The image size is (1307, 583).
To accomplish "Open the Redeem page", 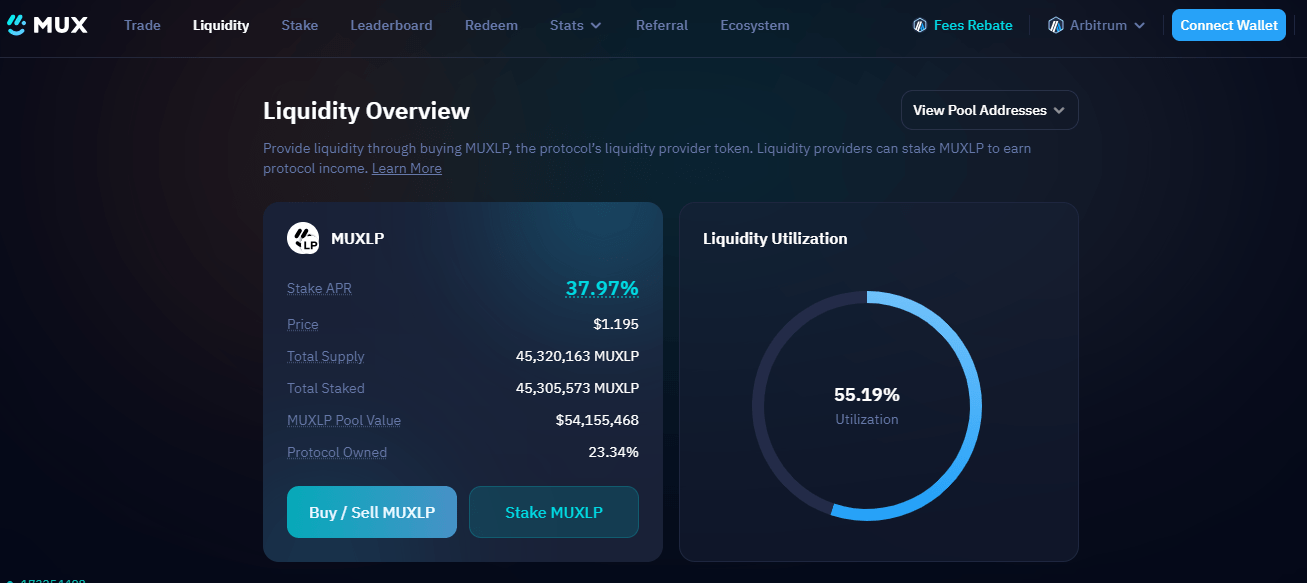I will click(491, 25).
